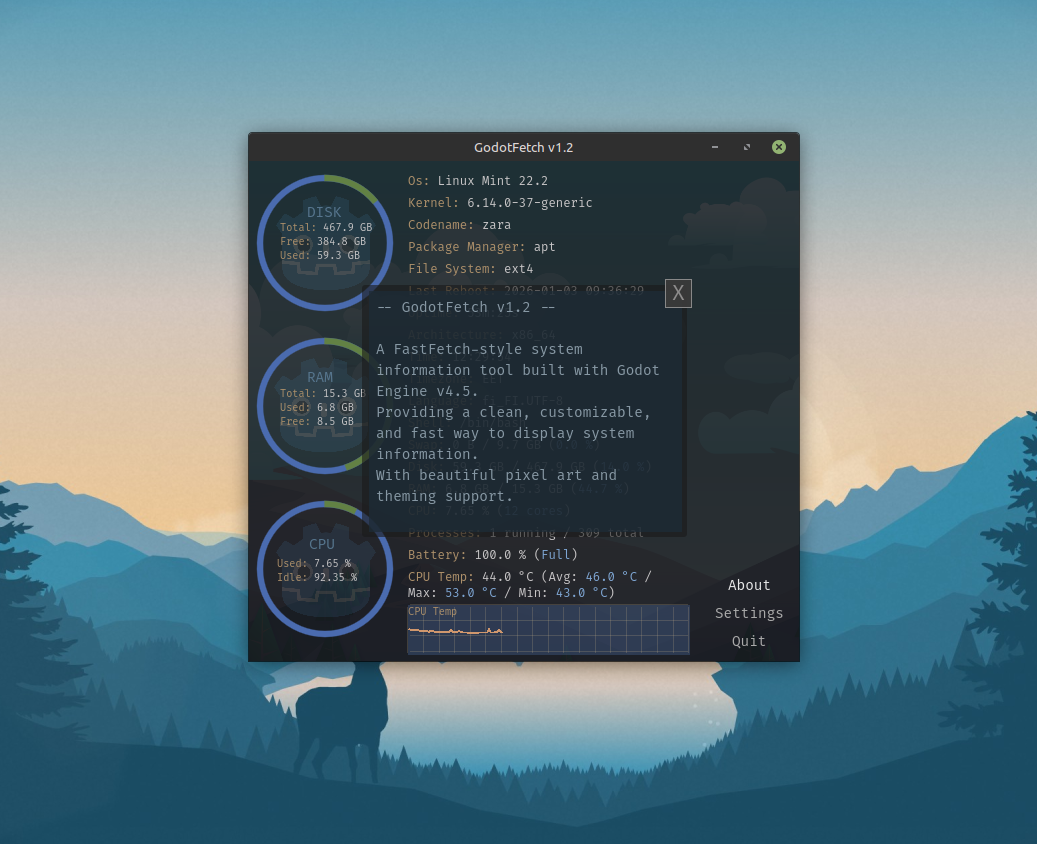Minimize the GodotFetch window
This screenshot has height=844, width=1037.
point(715,147)
